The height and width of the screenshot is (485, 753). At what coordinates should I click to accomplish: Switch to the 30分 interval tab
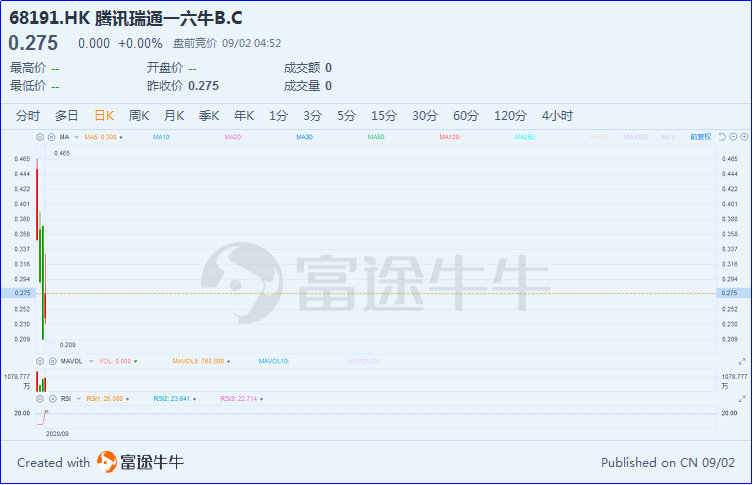pyautogui.click(x=425, y=116)
